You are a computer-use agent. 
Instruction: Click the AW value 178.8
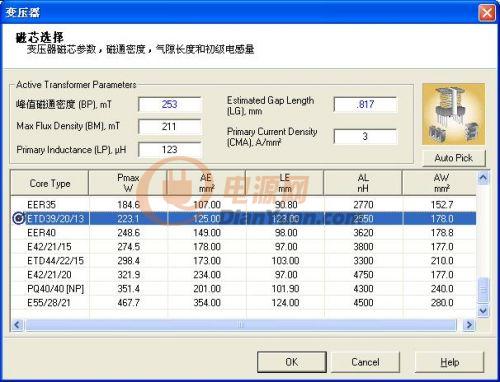(442, 233)
